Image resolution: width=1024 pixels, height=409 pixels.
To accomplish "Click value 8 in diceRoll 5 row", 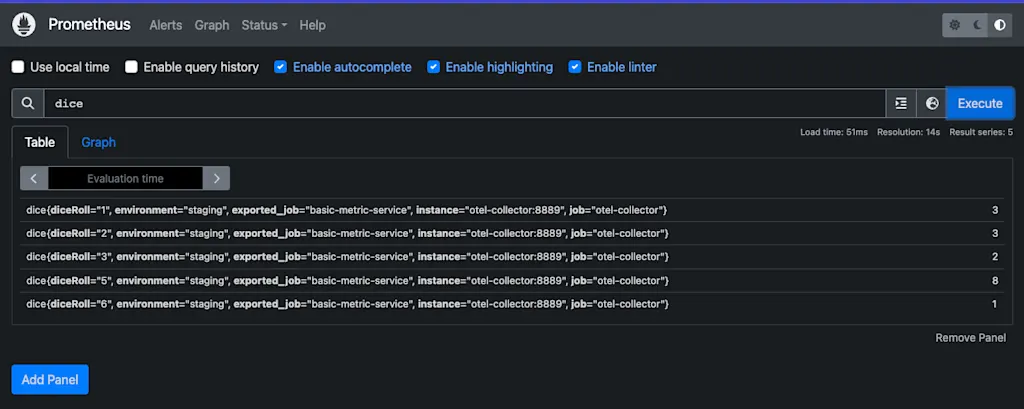I will tap(995, 280).
